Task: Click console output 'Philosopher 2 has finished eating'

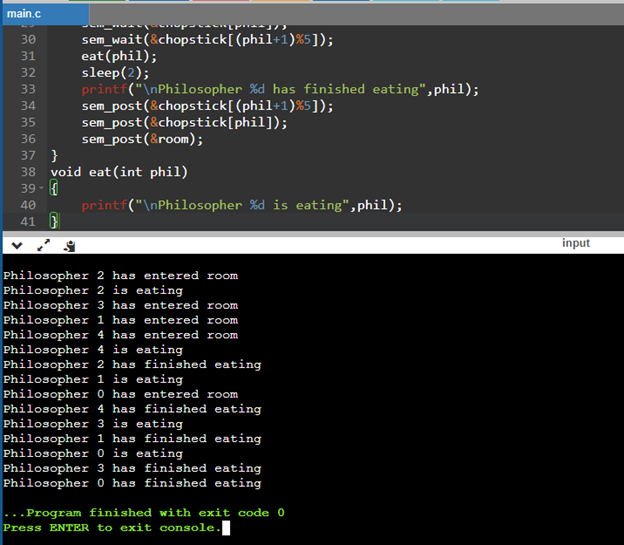Action: pos(132,365)
